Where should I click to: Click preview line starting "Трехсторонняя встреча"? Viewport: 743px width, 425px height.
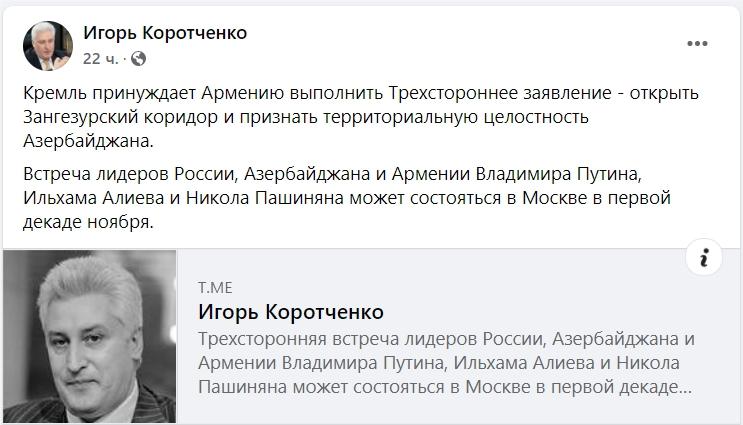point(446,339)
